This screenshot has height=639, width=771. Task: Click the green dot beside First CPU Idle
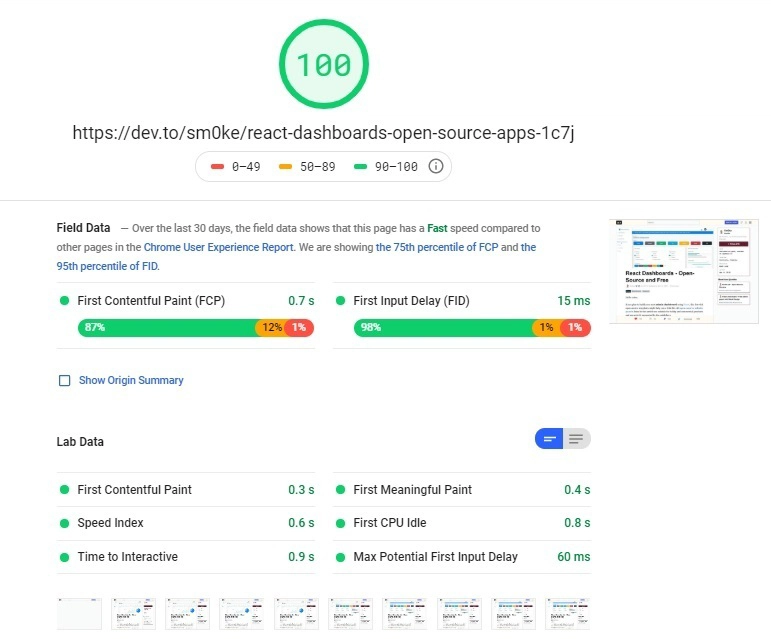click(340, 523)
